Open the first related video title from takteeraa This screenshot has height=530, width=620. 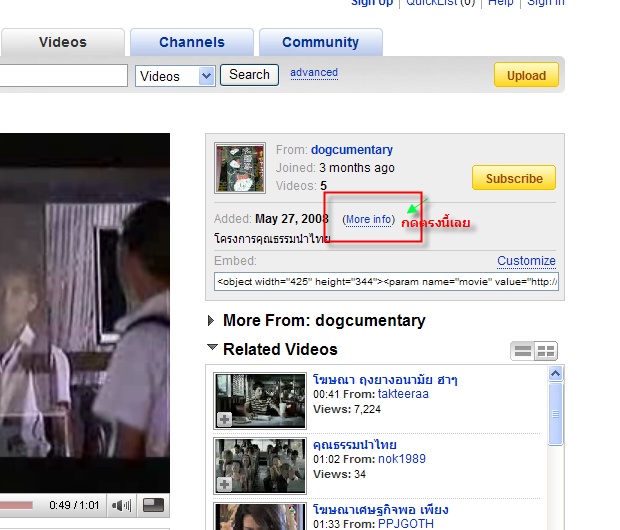click(385, 380)
